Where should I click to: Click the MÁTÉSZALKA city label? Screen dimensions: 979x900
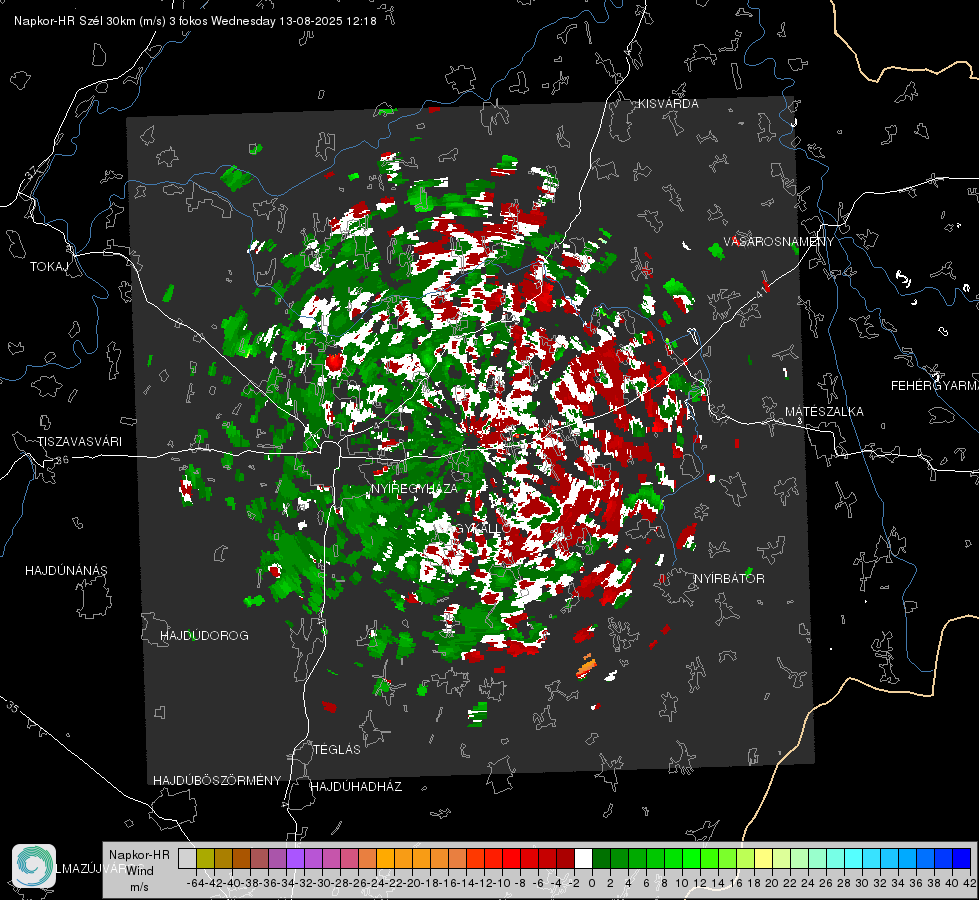(824, 412)
